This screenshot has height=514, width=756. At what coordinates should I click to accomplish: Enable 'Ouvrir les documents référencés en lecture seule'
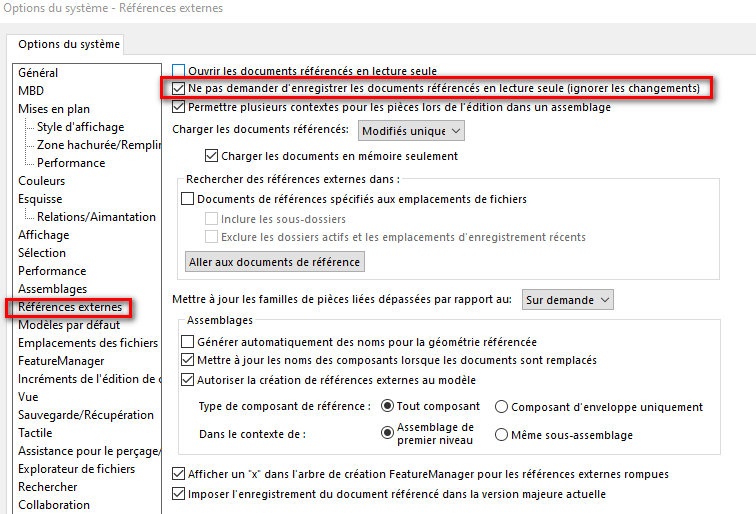coord(179,71)
